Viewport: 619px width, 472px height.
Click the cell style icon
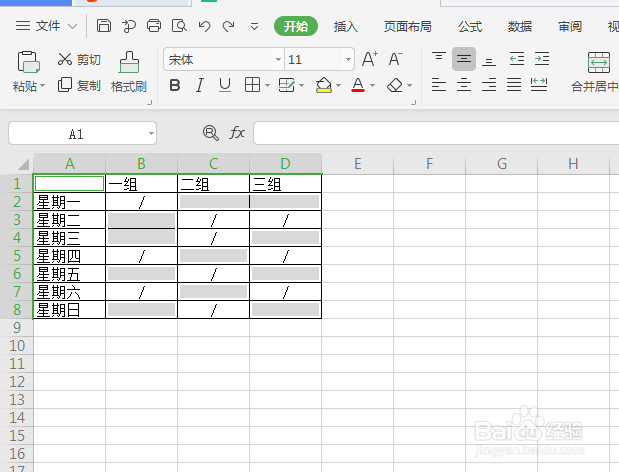pos(287,85)
